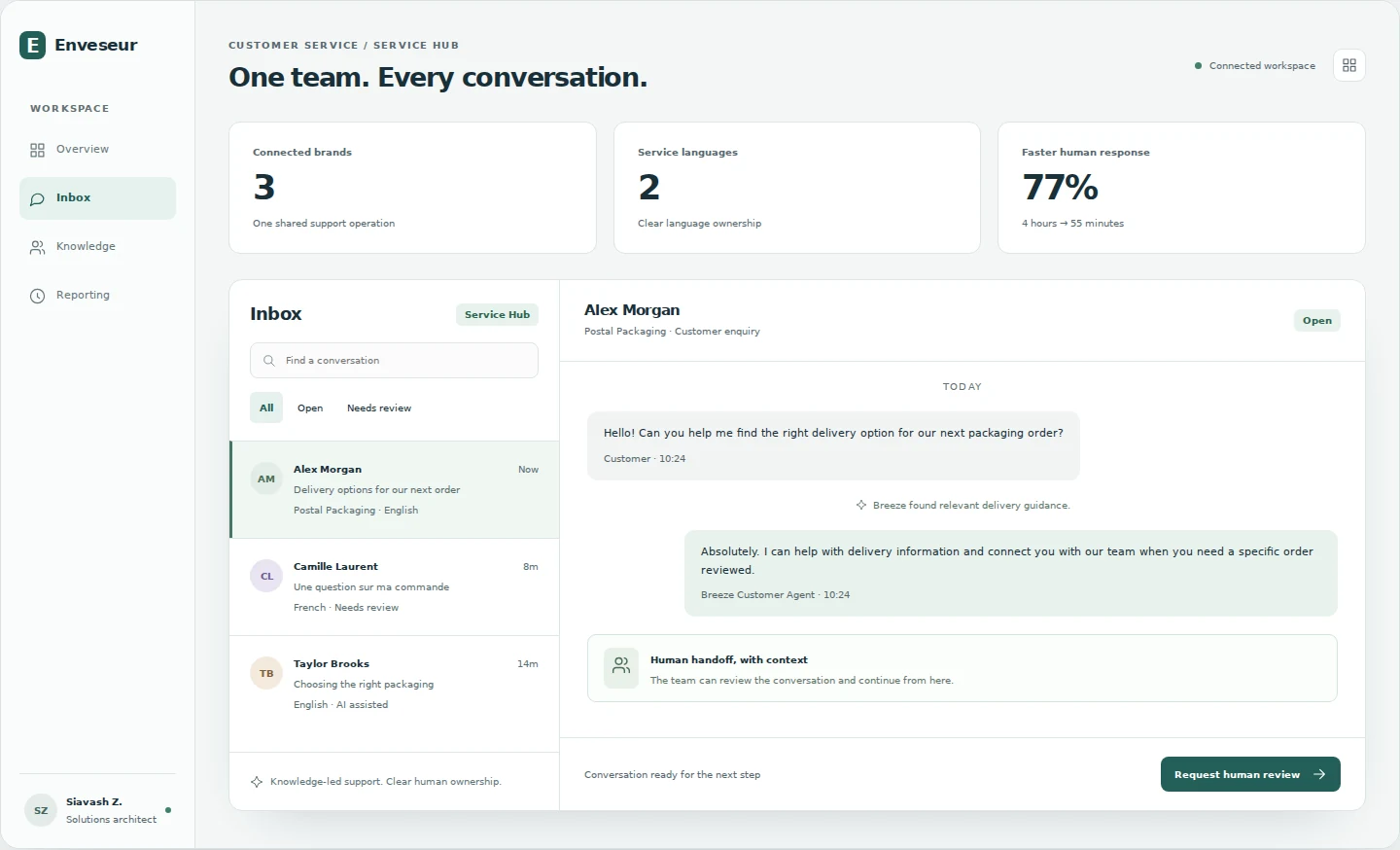Click the customer message about delivery option
1400x850 pixels.
click(x=833, y=445)
